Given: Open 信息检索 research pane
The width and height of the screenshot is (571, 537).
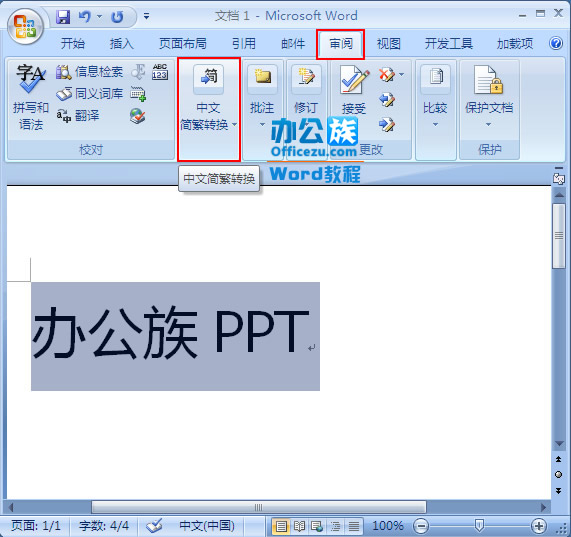Looking at the screenshot, I should tap(90, 72).
